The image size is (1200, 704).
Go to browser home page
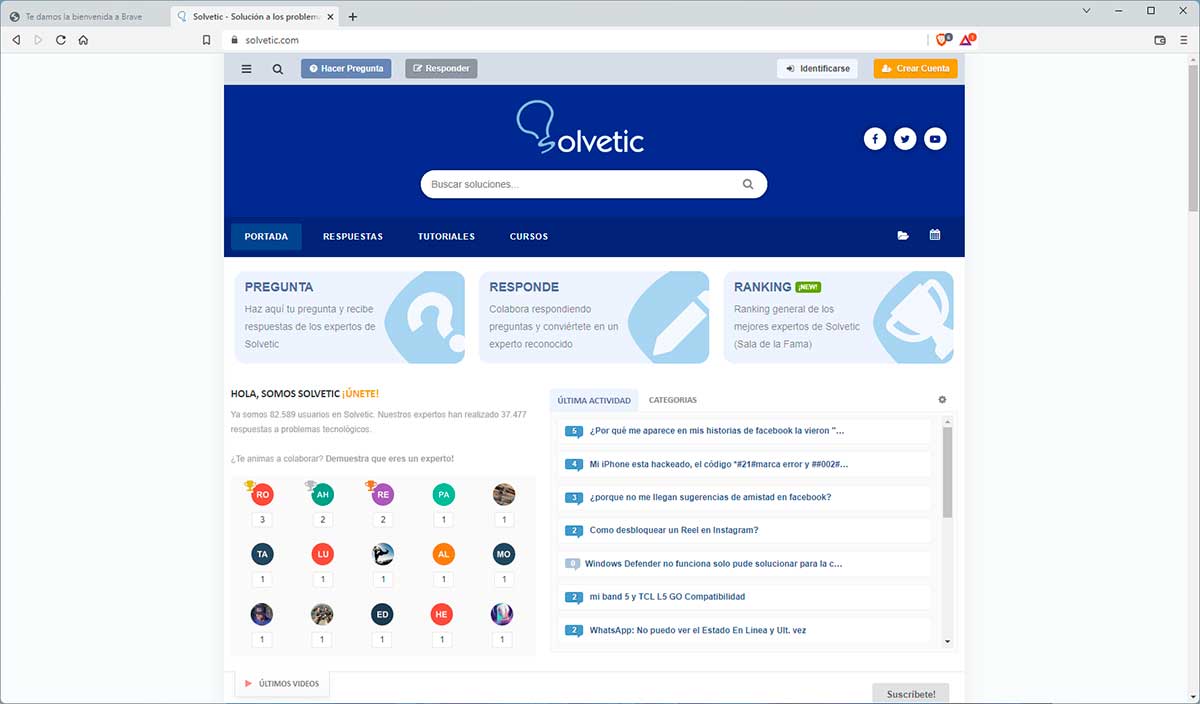83,40
